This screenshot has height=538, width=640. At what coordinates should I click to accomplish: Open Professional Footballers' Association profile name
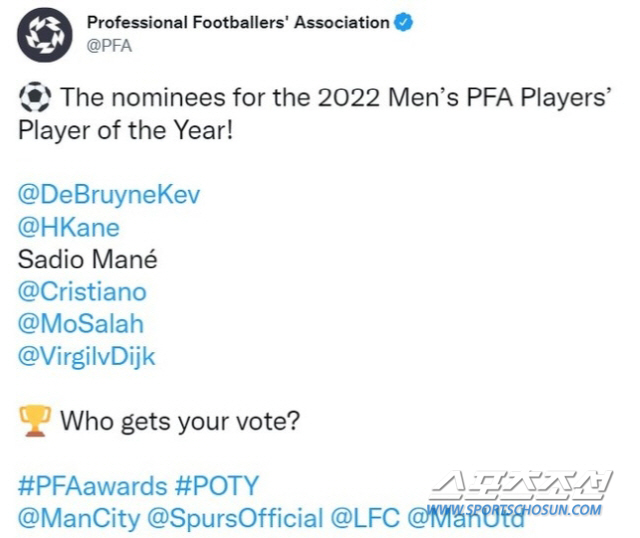pos(238,22)
